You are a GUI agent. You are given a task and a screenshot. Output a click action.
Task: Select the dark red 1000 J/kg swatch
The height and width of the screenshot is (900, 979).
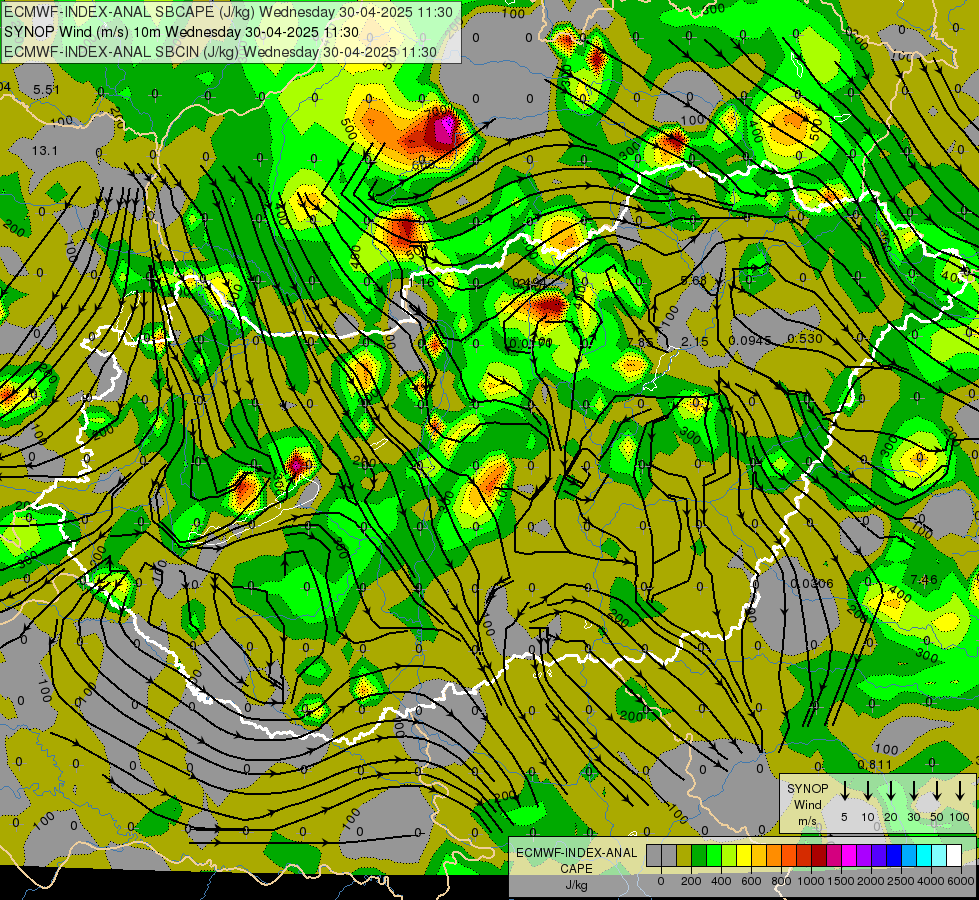819,856
